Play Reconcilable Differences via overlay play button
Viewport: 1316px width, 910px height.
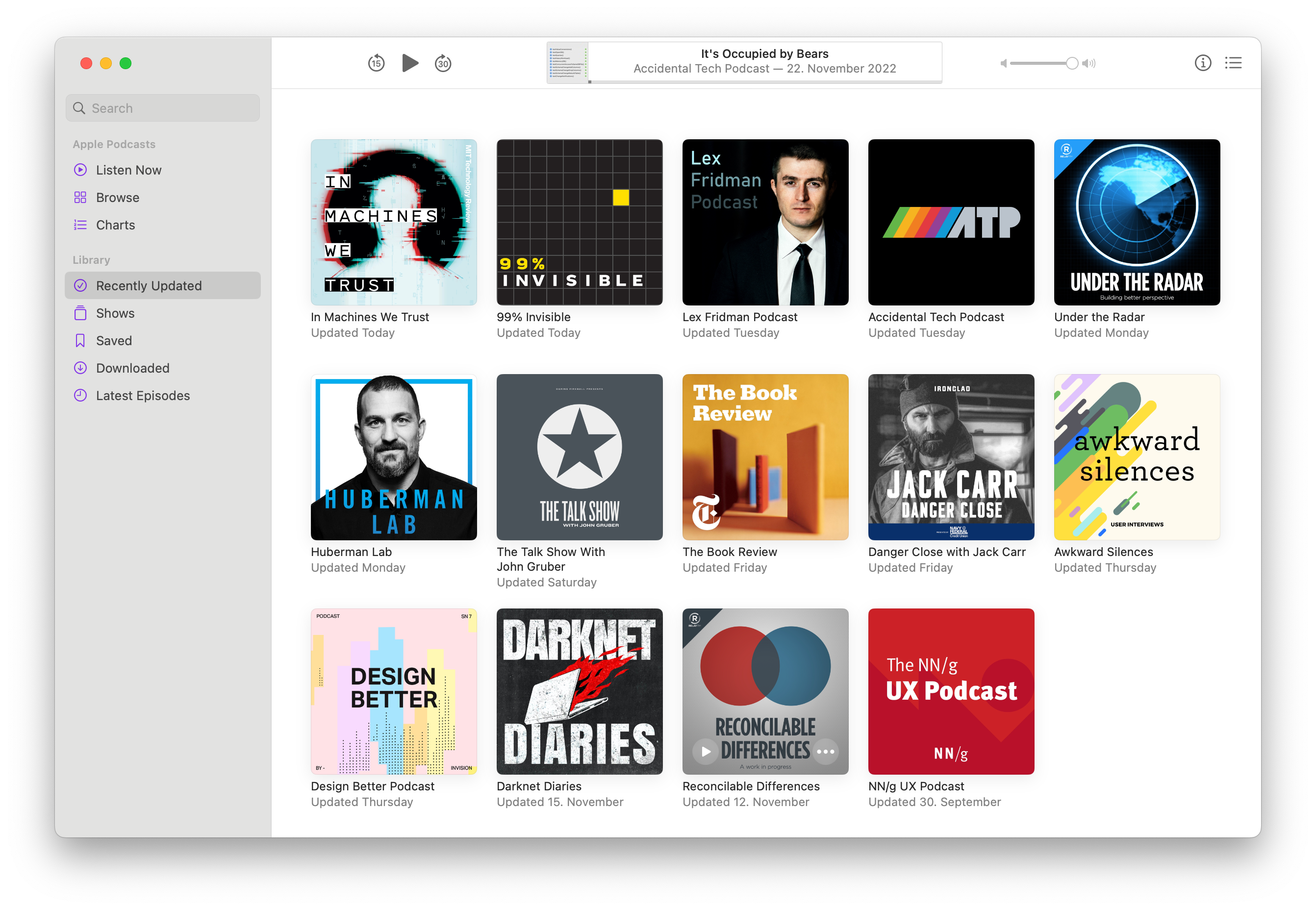(x=706, y=752)
